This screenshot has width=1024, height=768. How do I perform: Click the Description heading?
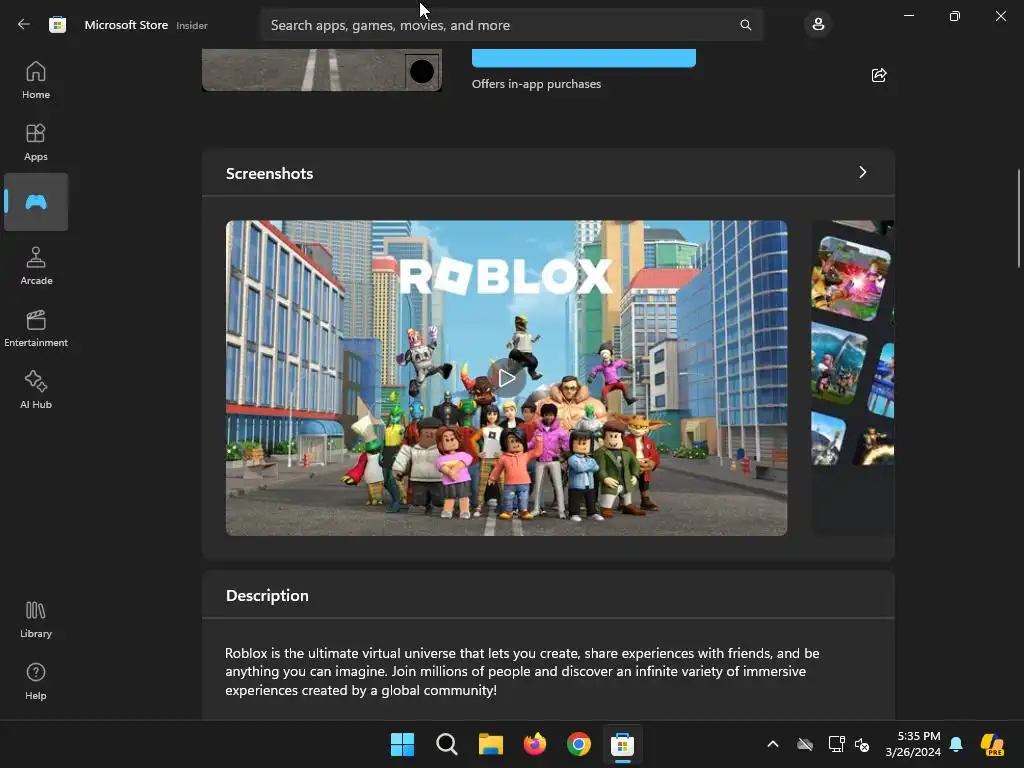pyautogui.click(x=267, y=596)
